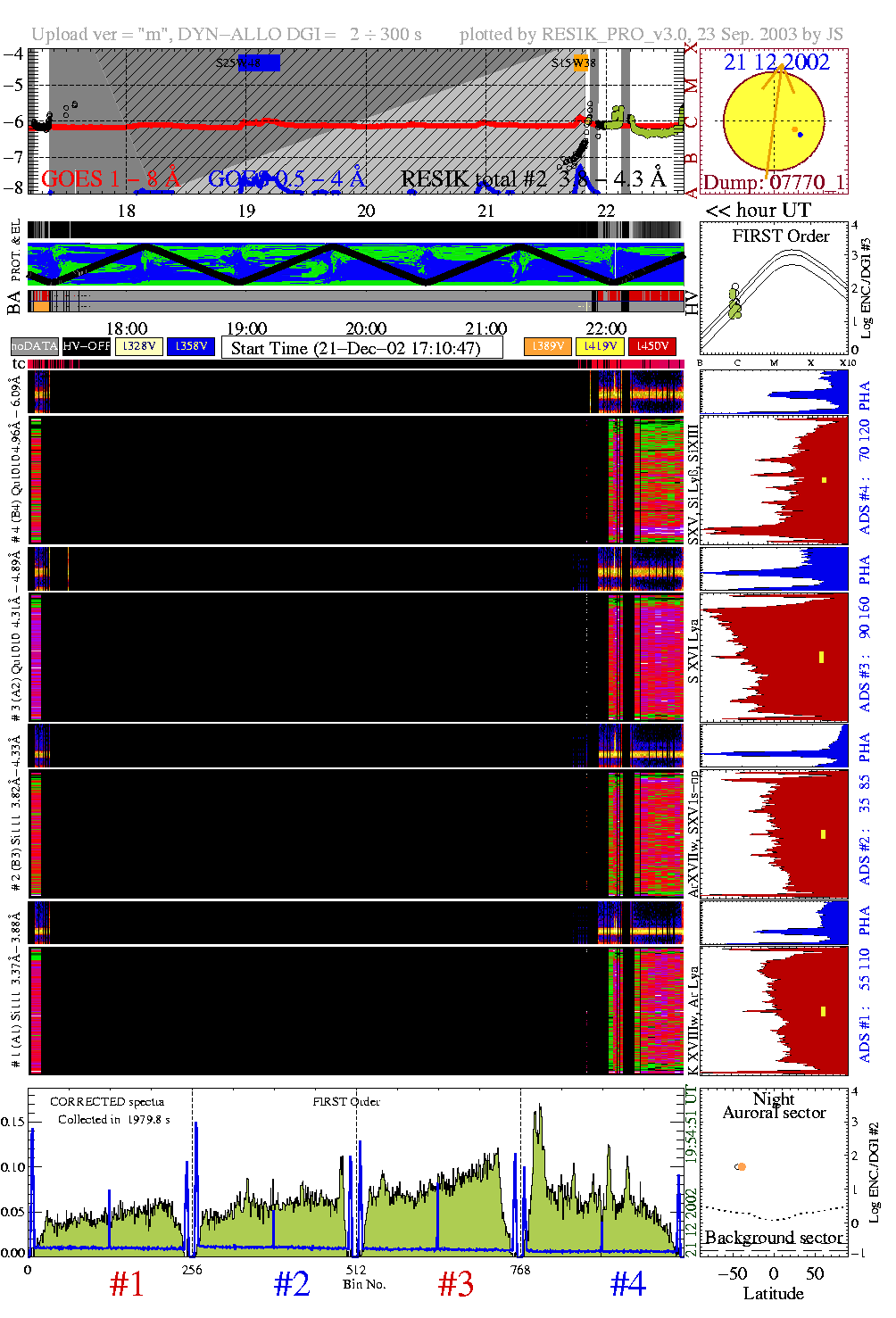Screen dimensions: 896x1318
Task: Select the HV-OFF legend box
Action: click(87, 346)
